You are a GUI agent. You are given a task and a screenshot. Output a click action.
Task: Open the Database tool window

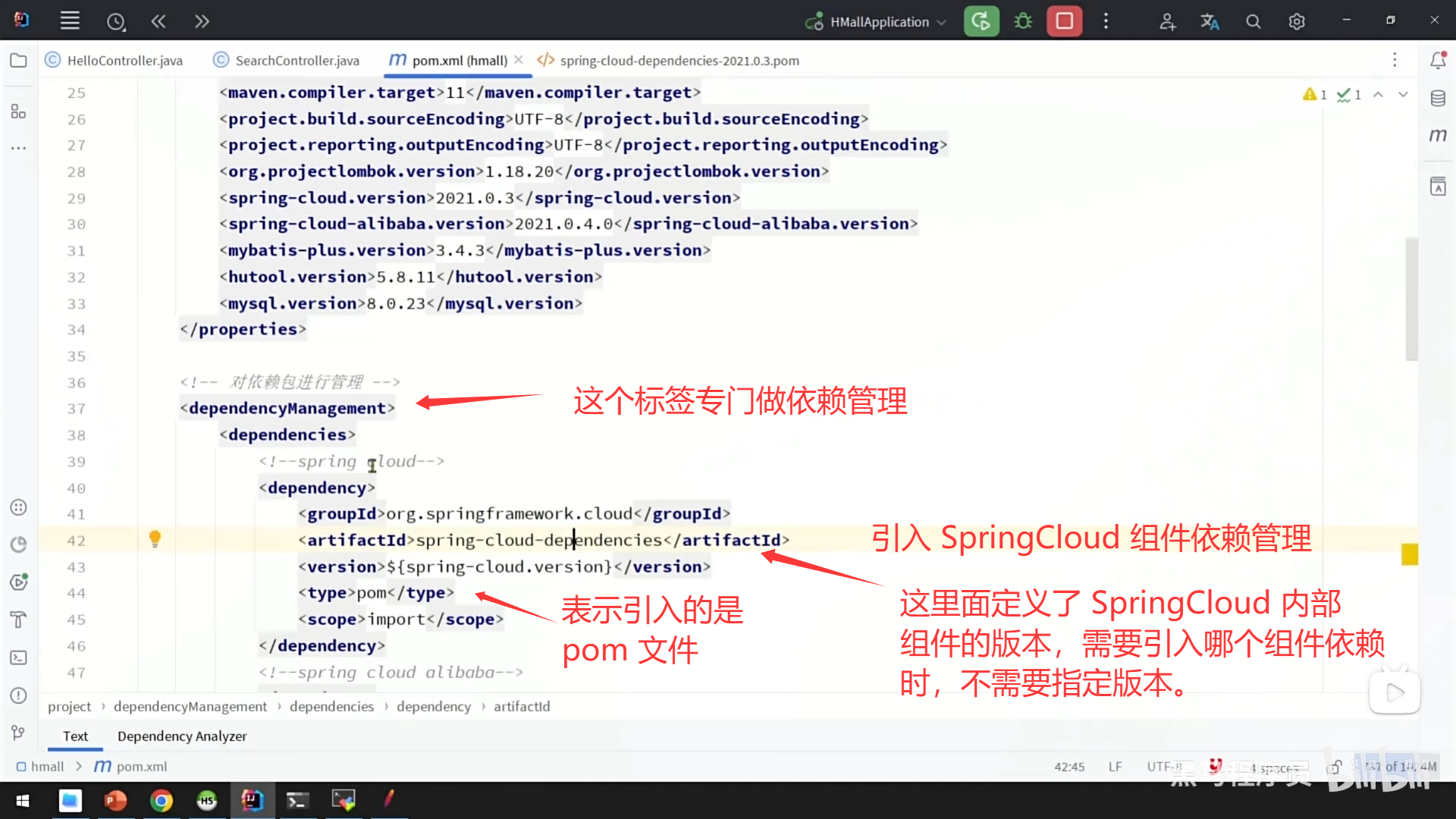tap(1438, 98)
